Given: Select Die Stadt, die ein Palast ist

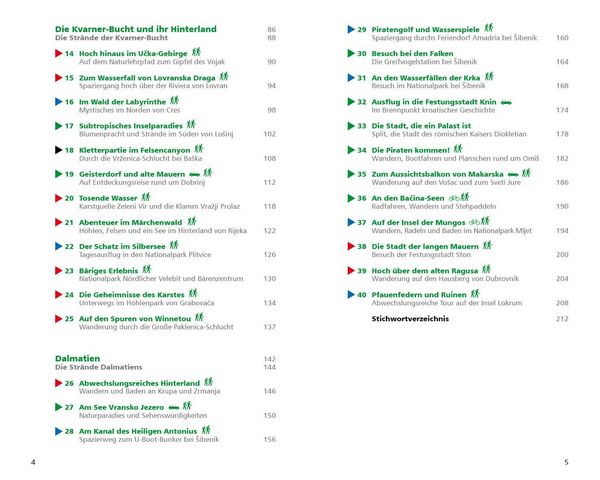Looking at the screenshot, I should point(421,126).
